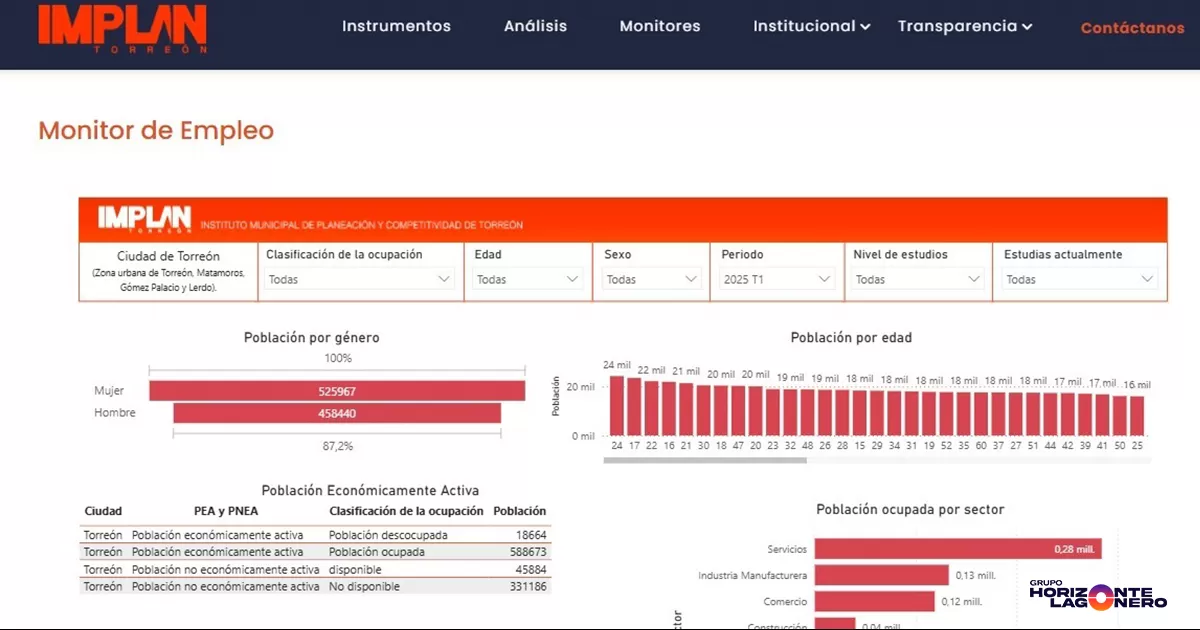Select the Monitores menu item
1200x630 pixels.
coord(659,27)
